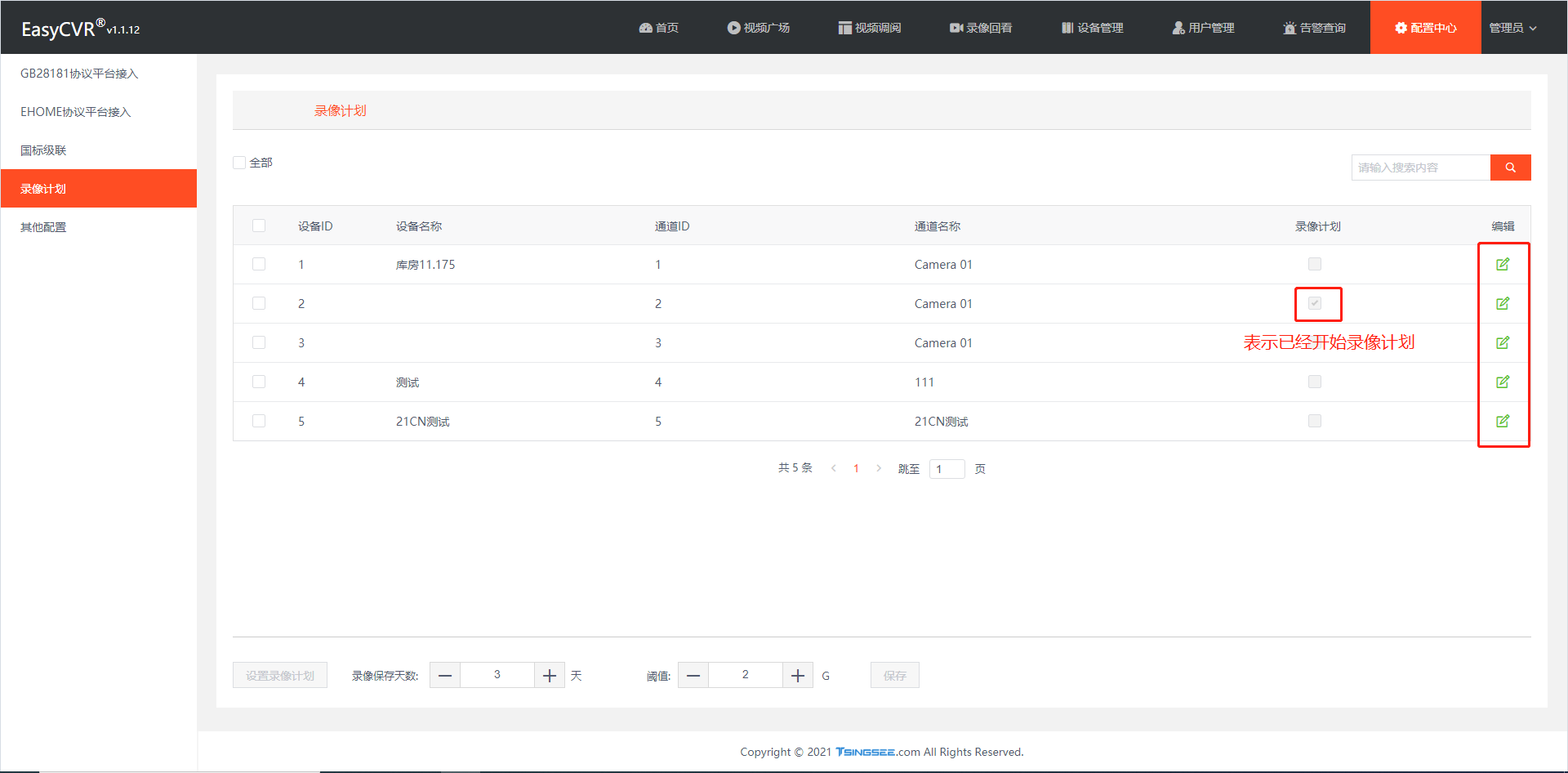1568x773 pixels.
Task: Click Camera 01 in row 3
Action: 943,343
